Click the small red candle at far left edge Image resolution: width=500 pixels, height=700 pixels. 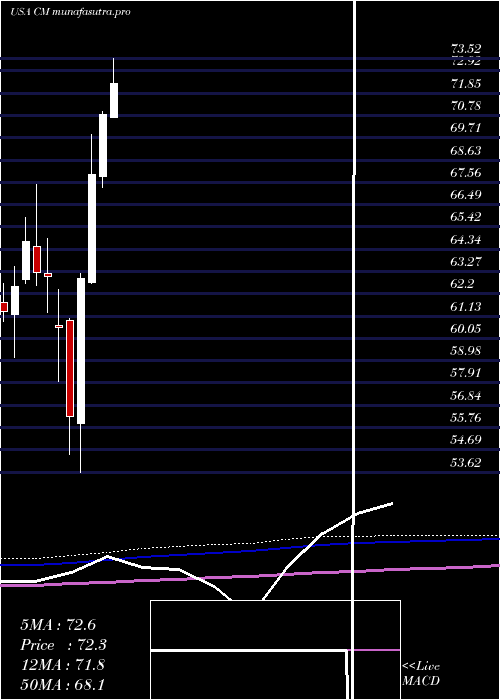click(4, 307)
